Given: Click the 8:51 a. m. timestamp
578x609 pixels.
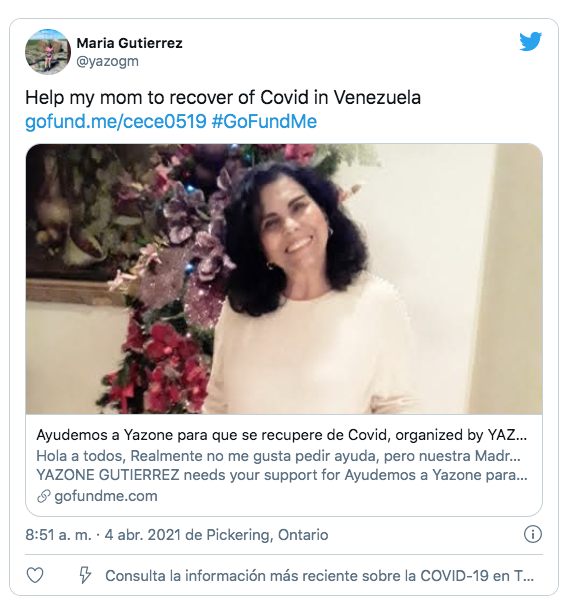Looking at the screenshot, I should click(x=58, y=535).
